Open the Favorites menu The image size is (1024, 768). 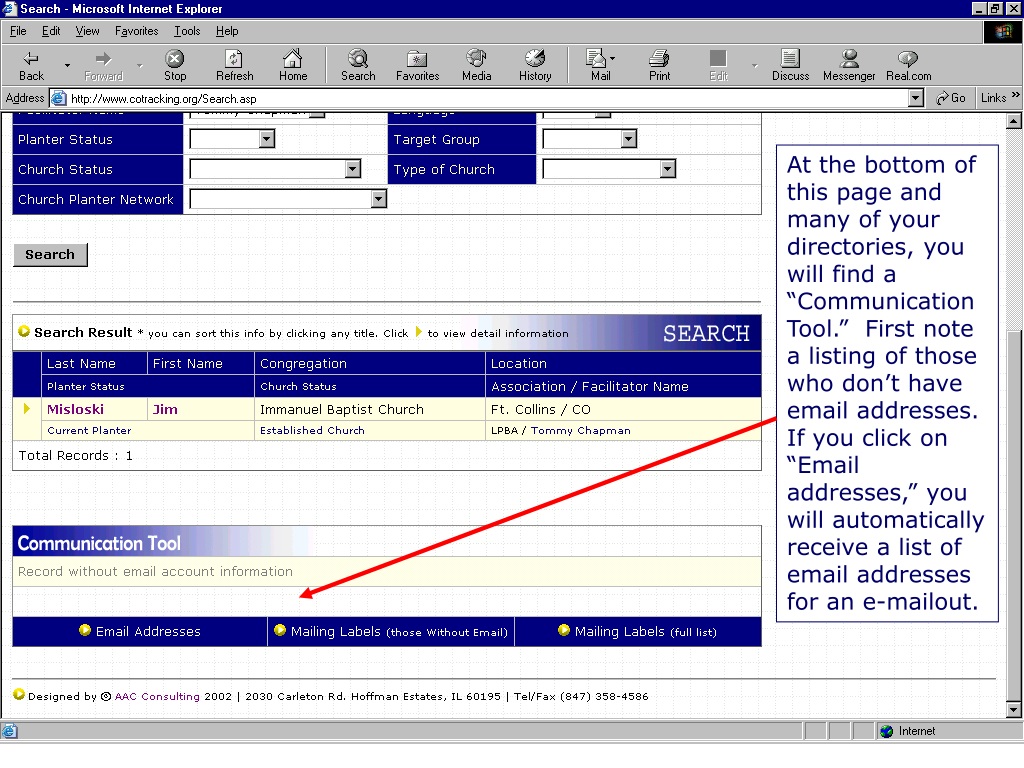pyautogui.click(x=136, y=31)
